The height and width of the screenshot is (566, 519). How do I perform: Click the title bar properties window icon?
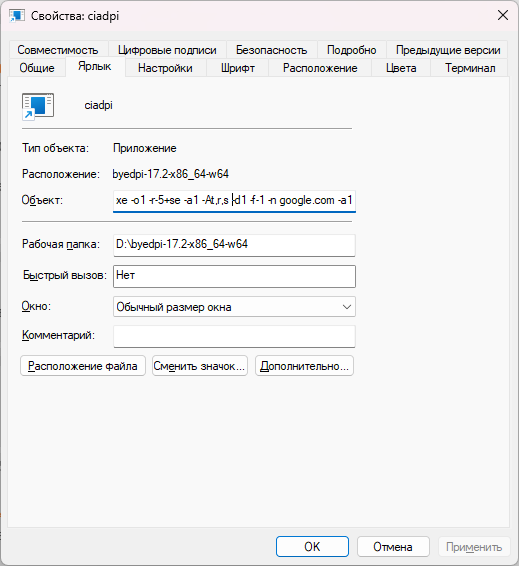pyautogui.click(x=17, y=16)
